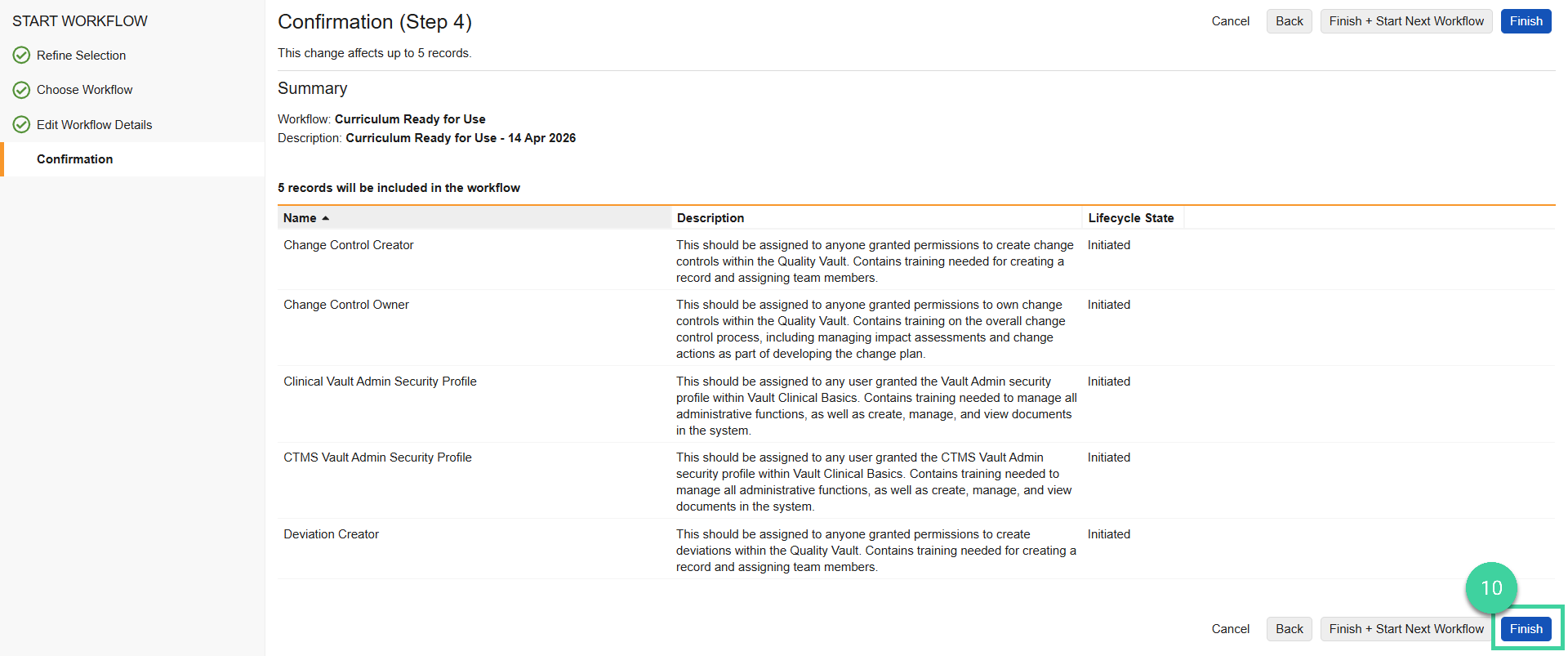Sort by the Description column header
This screenshot has width=1568, height=656.
tap(710, 218)
